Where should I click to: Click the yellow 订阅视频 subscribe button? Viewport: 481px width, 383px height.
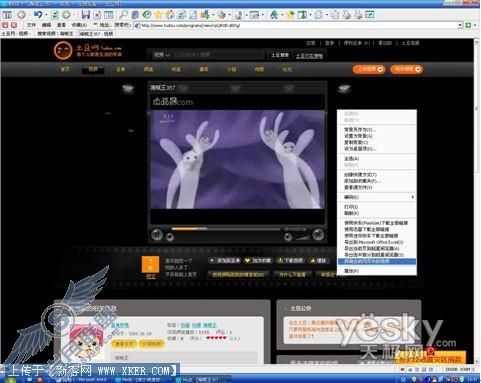(x=151, y=344)
